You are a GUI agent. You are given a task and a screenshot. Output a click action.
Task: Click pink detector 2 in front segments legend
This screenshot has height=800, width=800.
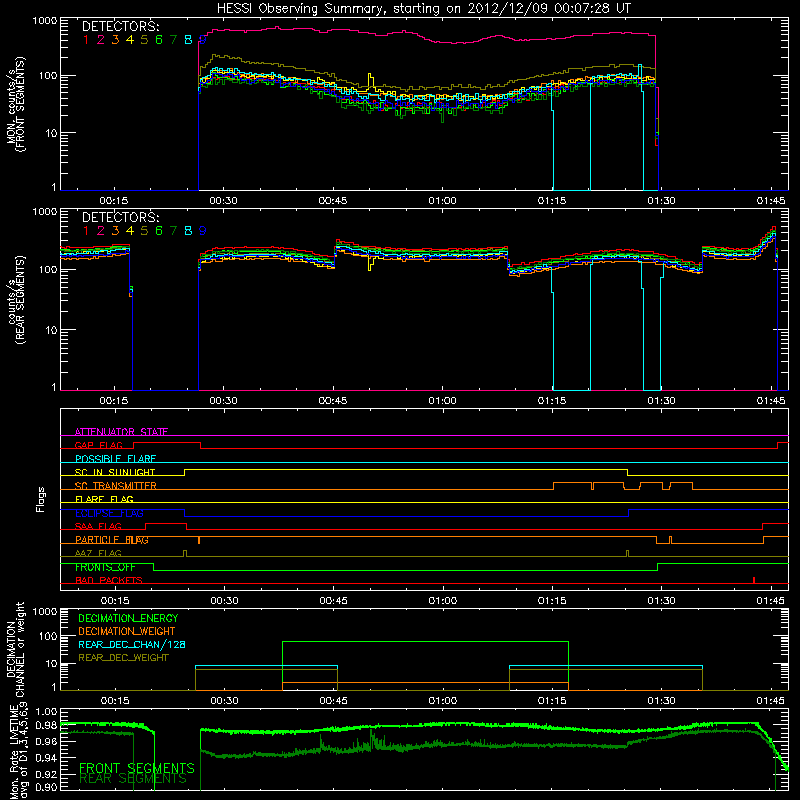101,40
